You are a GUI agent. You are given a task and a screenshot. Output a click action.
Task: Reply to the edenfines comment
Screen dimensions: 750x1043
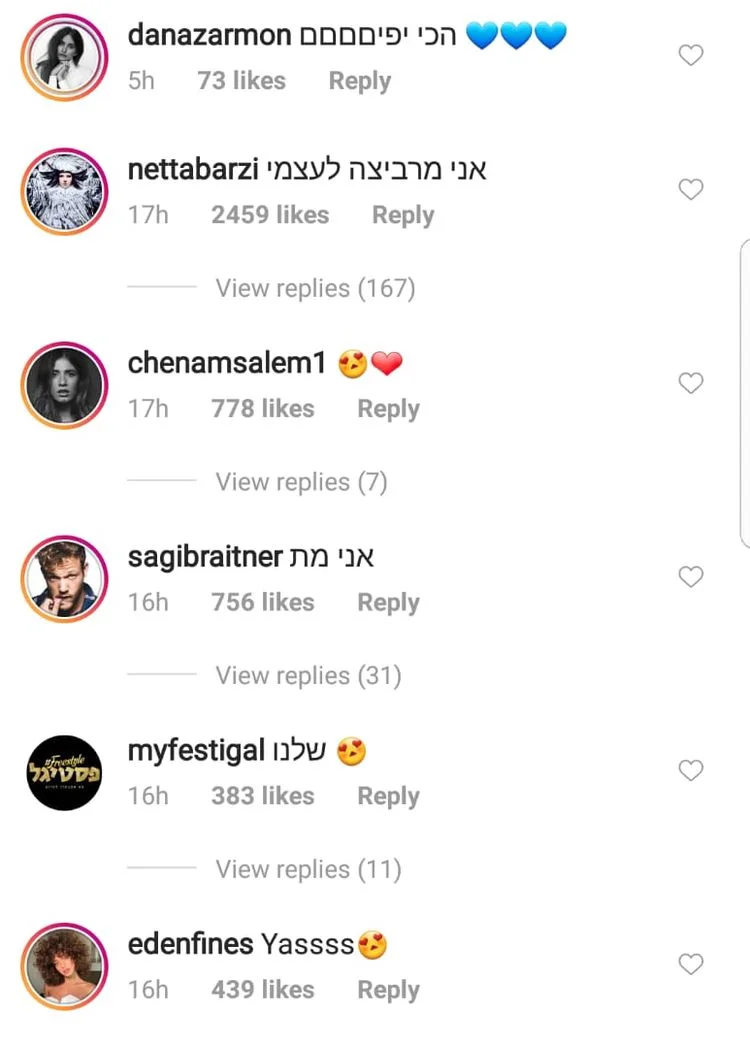pos(388,990)
